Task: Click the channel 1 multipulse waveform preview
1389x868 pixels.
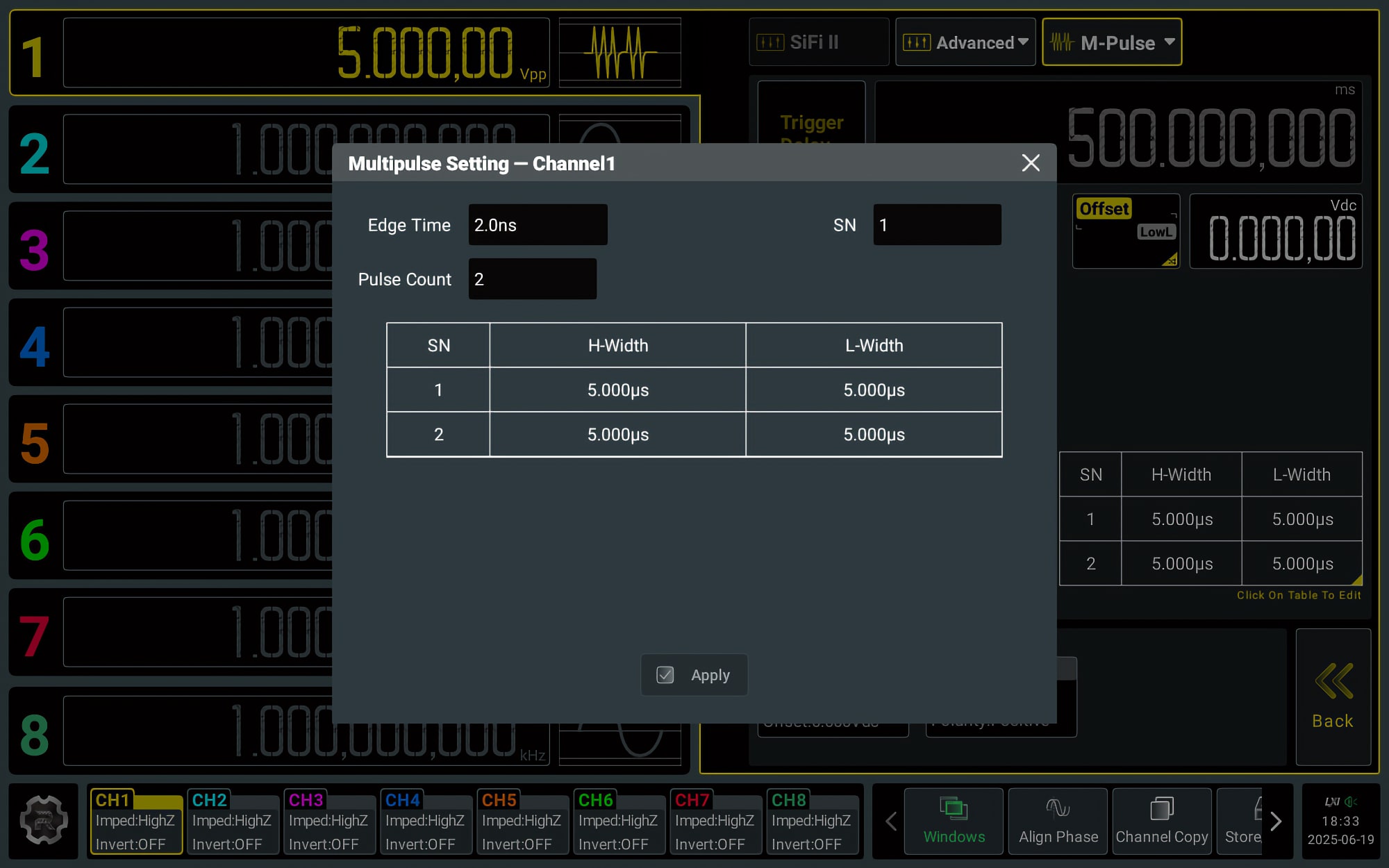Action: (x=619, y=52)
